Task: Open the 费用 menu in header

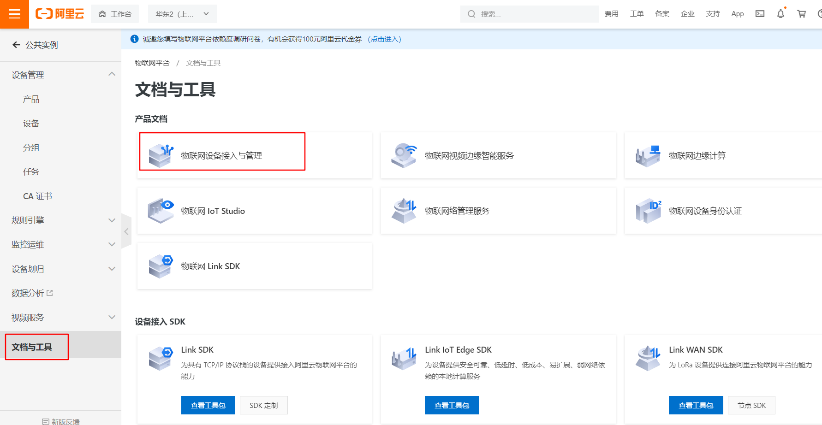Action: (x=611, y=14)
